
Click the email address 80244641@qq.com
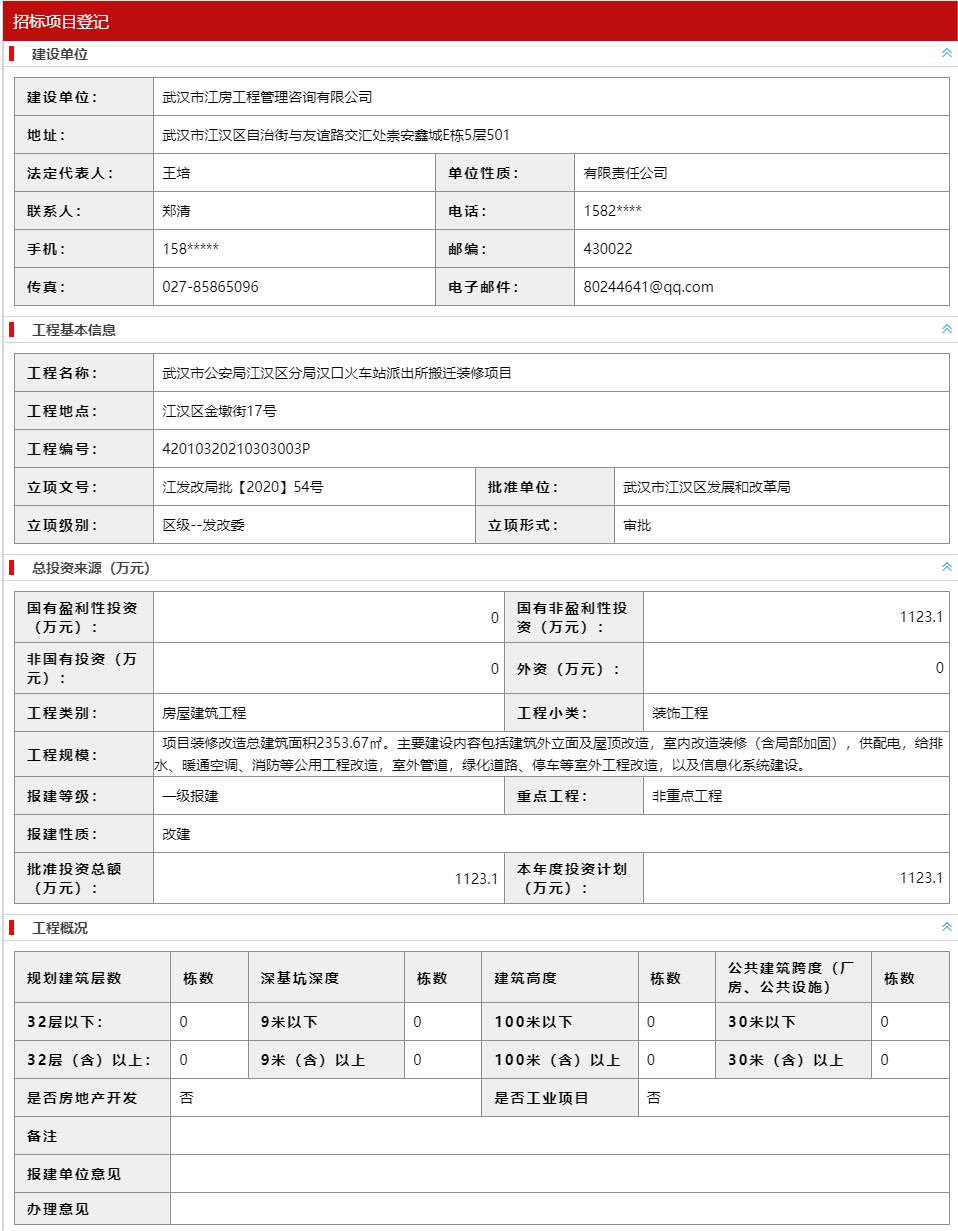click(648, 287)
